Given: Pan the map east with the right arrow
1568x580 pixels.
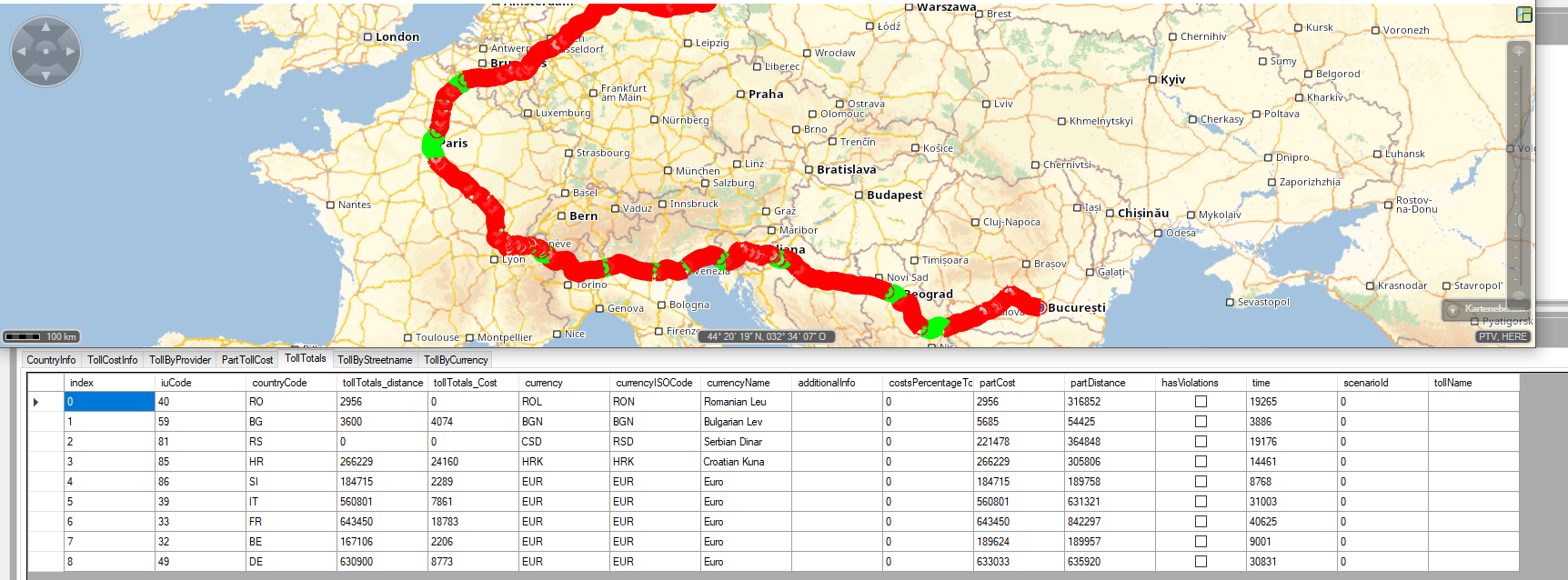Looking at the screenshot, I should (70, 52).
